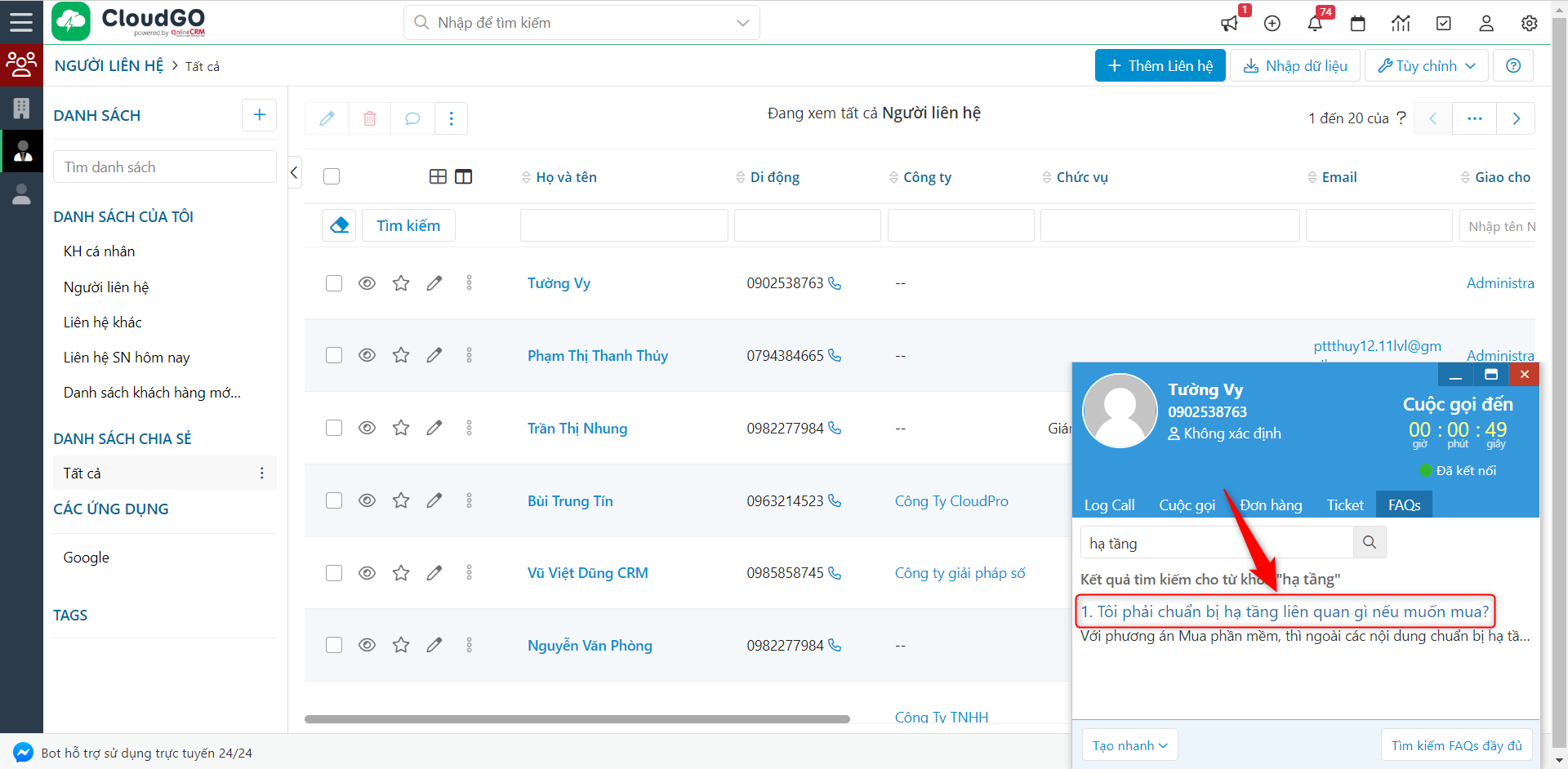Click the trash delete icon in toolbar
Image resolution: width=1568 pixels, height=769 pixels.
(369, 118)
